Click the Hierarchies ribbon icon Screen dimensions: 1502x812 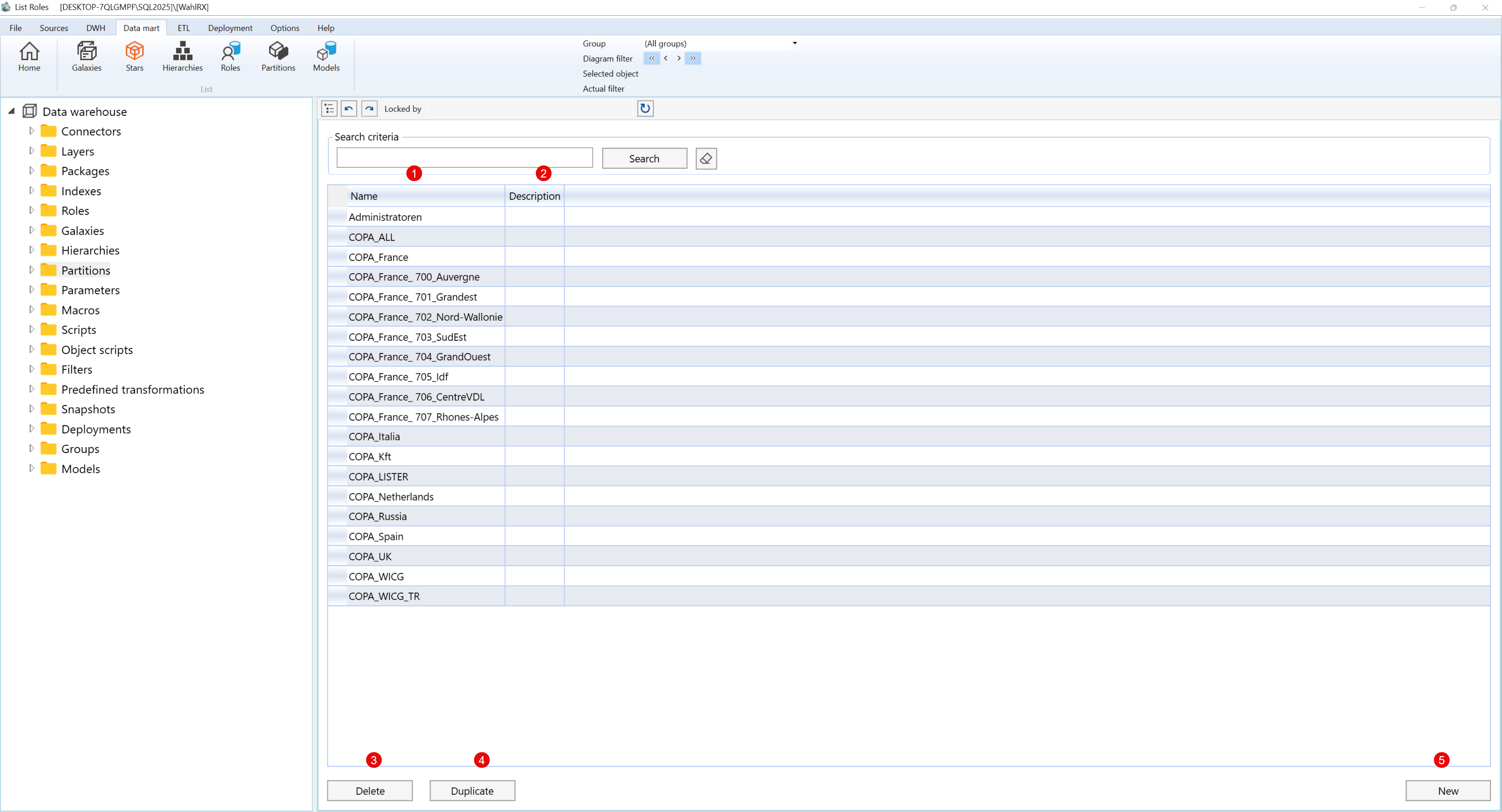click(x=182, y=57)
